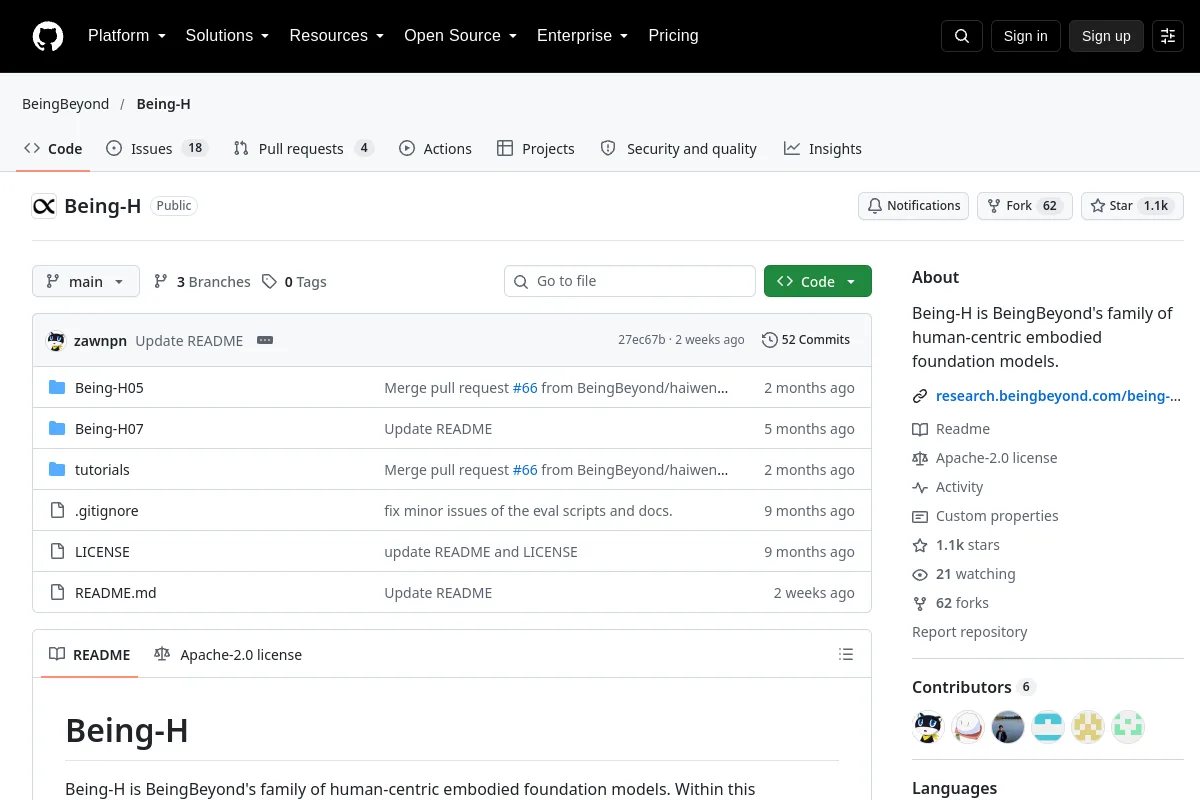
Task: Open the README.md file name
Action: [x=116, y=593]
